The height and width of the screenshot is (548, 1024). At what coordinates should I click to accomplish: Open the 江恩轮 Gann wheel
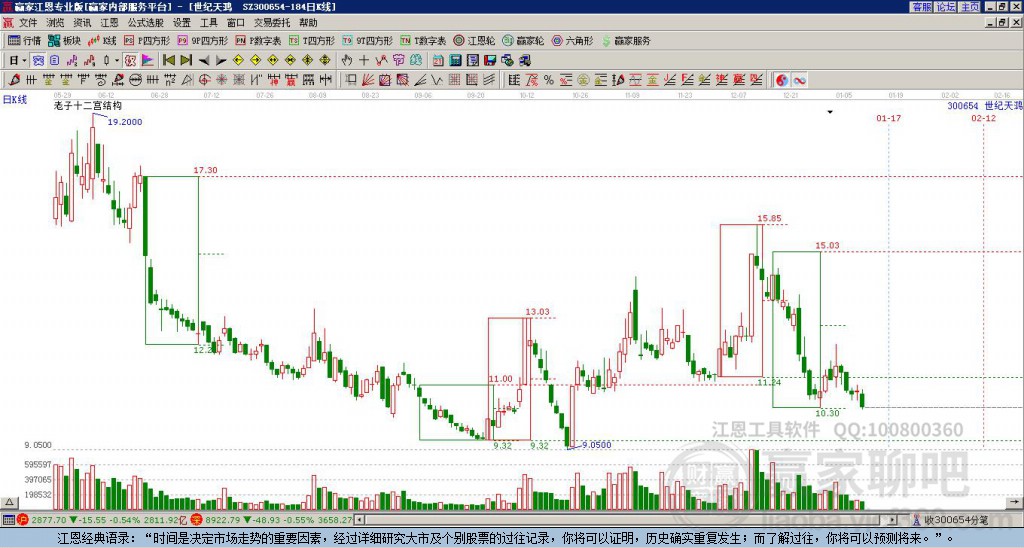(474, 40)
